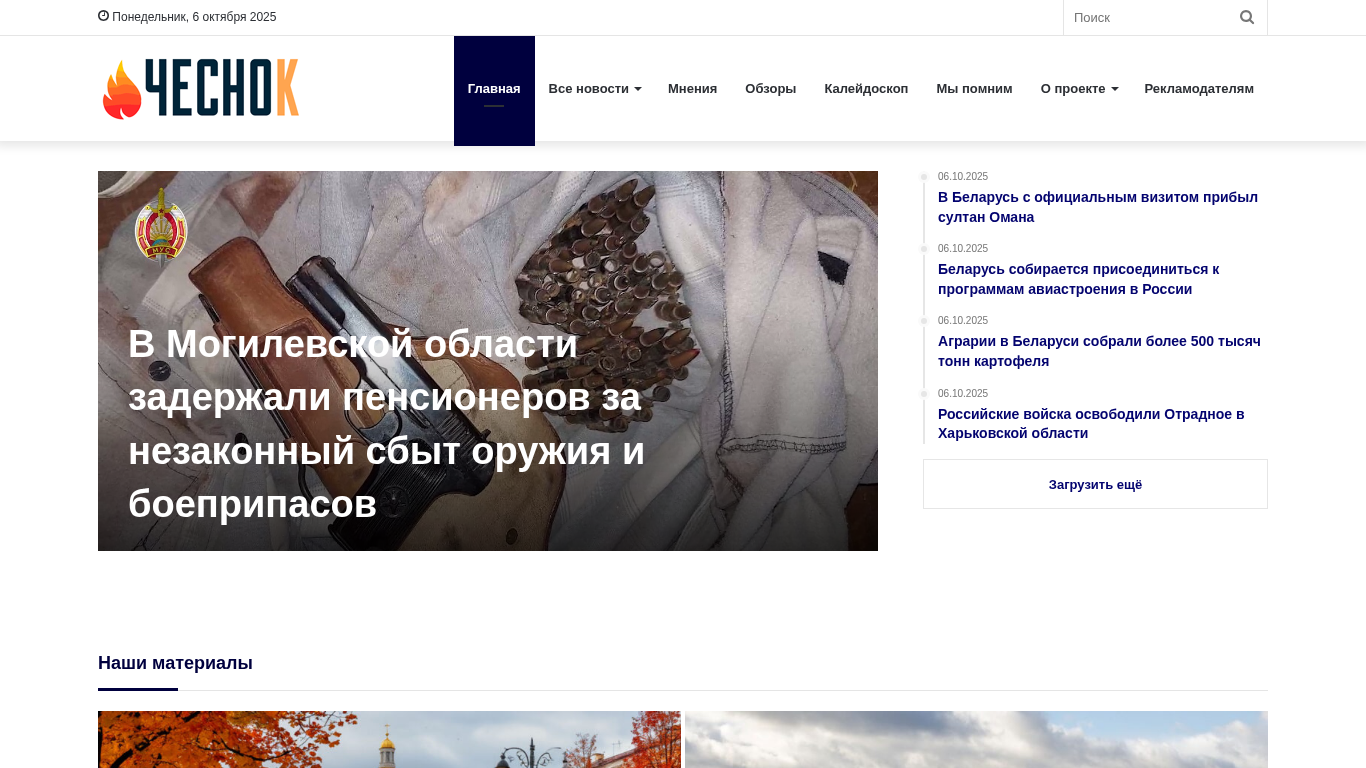Open article on Belarus joining aviation programs
This screenshot has width=1366, height=768.
click(x=1079, y=279)
